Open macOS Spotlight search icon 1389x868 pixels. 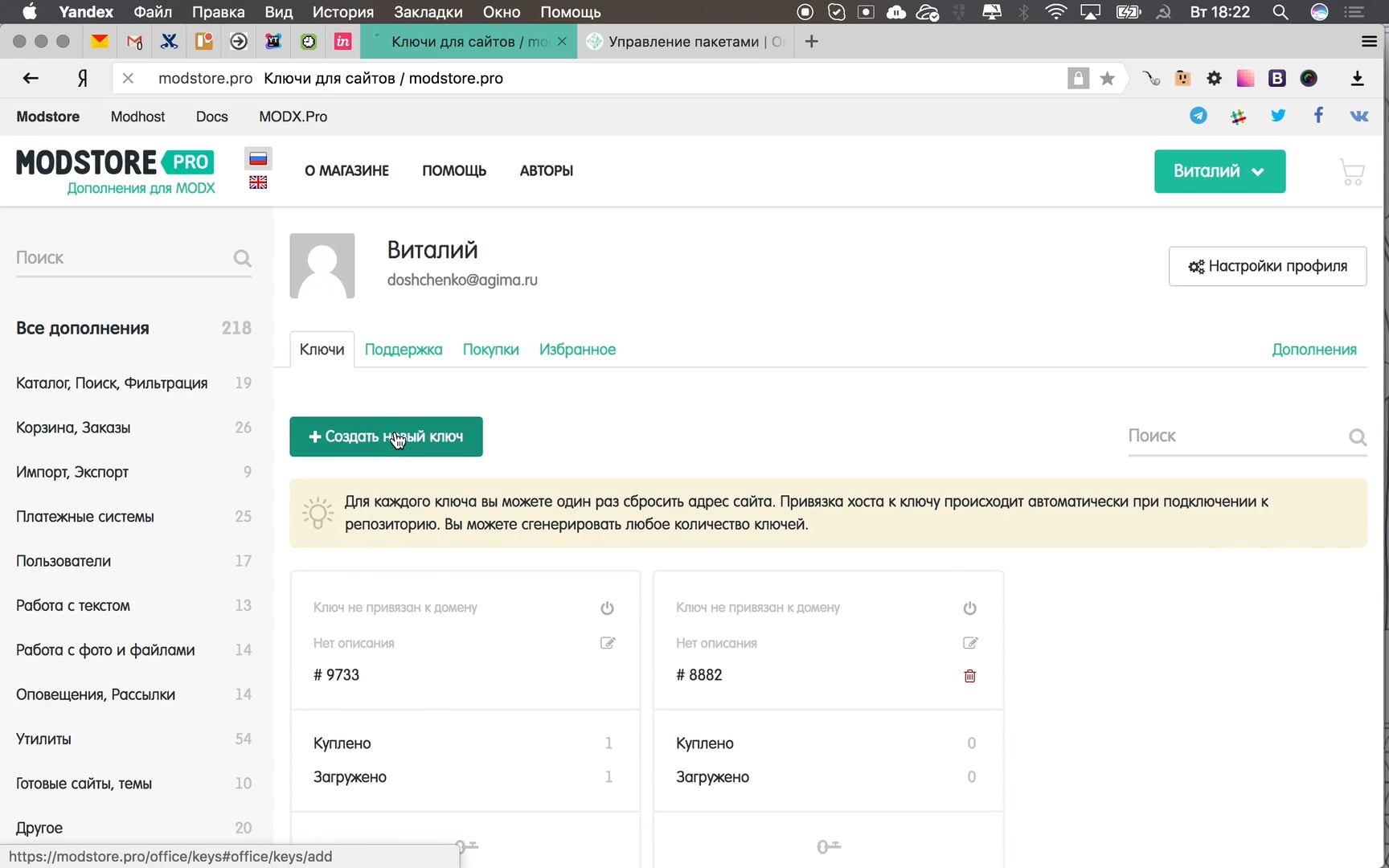[1280, 12]
